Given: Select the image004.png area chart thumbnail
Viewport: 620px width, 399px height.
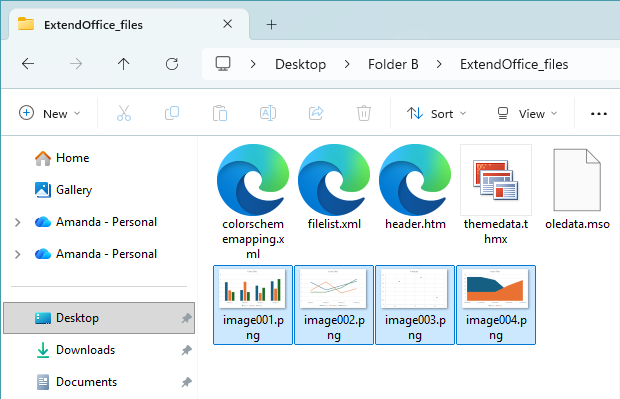Looking at the screenshot, I should (x=495, y=289).
